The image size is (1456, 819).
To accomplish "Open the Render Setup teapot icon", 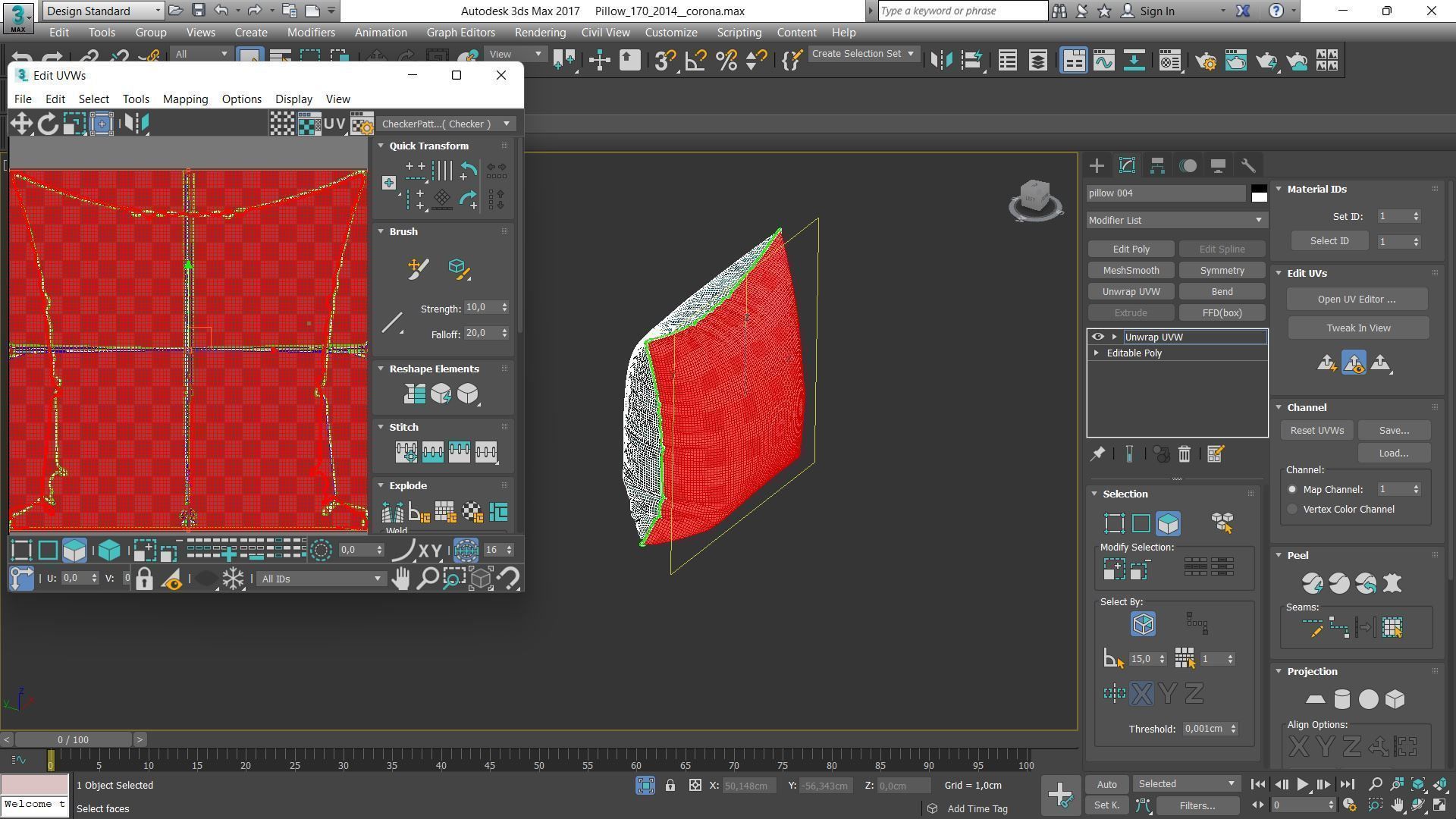I will pos(1206,61).
